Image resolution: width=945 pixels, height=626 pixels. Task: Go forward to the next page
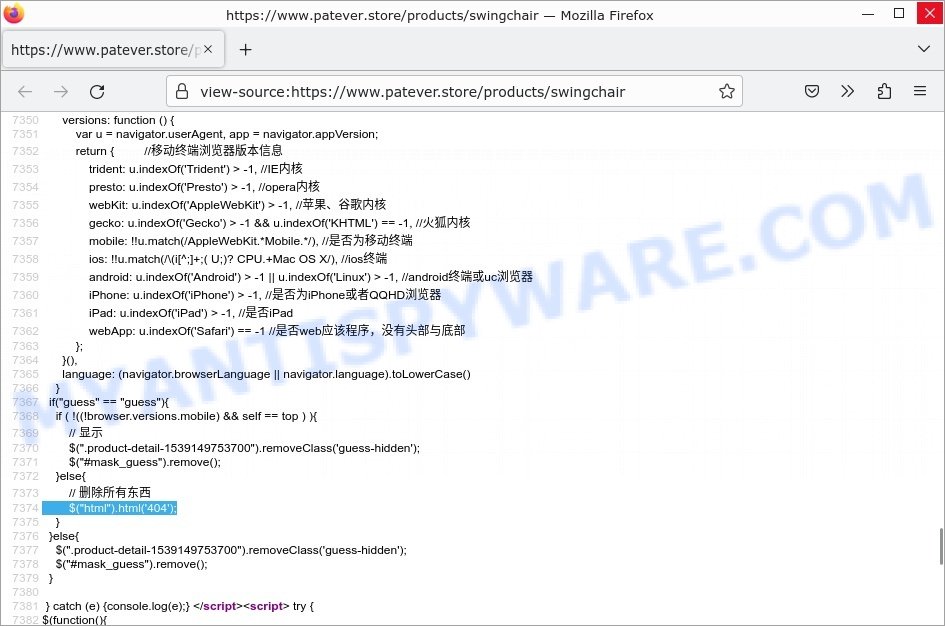tap(61, 92)
